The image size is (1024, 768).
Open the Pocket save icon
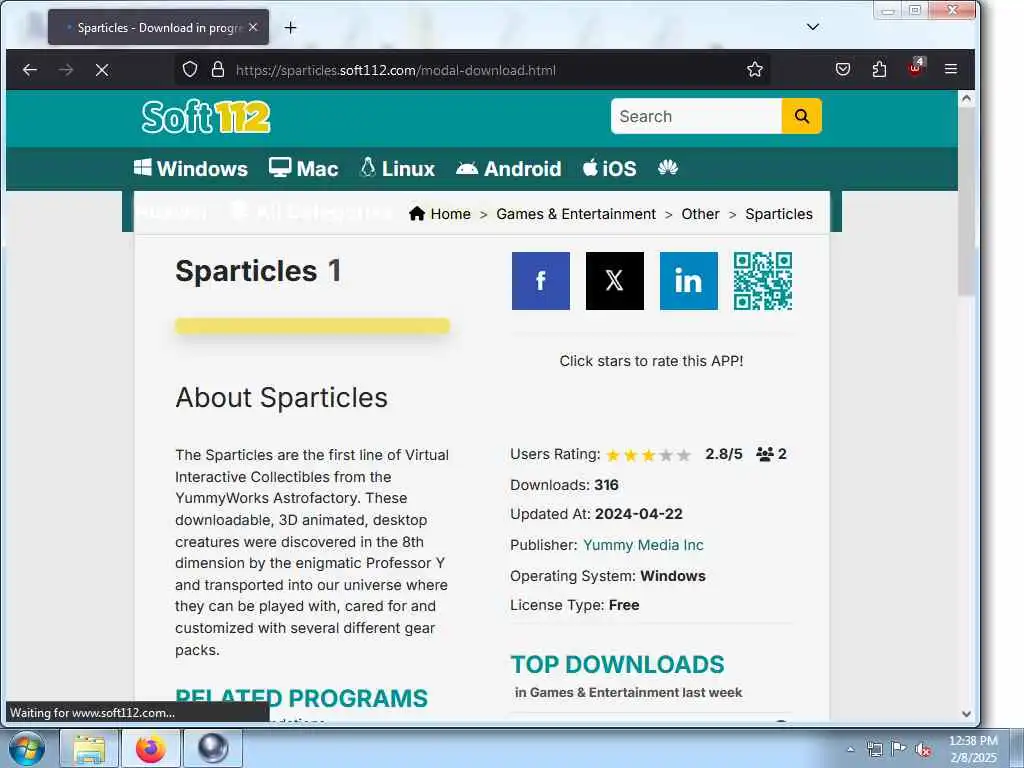[x=843, y=69]
